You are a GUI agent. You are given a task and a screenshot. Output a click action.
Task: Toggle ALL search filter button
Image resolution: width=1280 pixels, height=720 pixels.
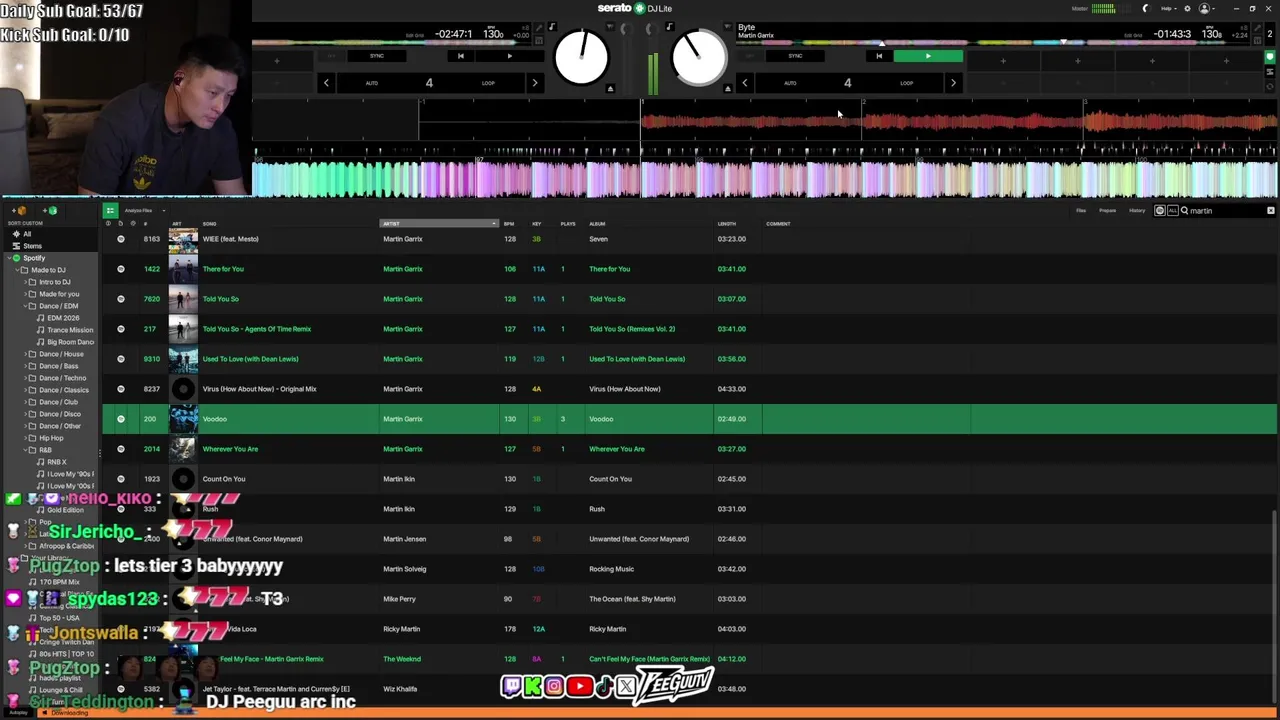(1172, 211)
